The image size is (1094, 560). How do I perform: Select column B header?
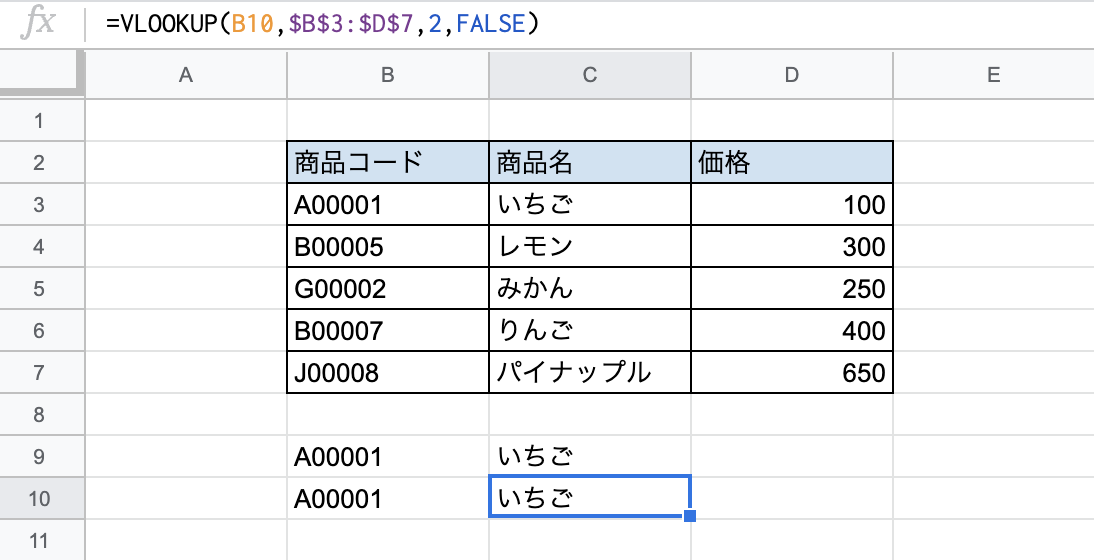click(388, 75)
